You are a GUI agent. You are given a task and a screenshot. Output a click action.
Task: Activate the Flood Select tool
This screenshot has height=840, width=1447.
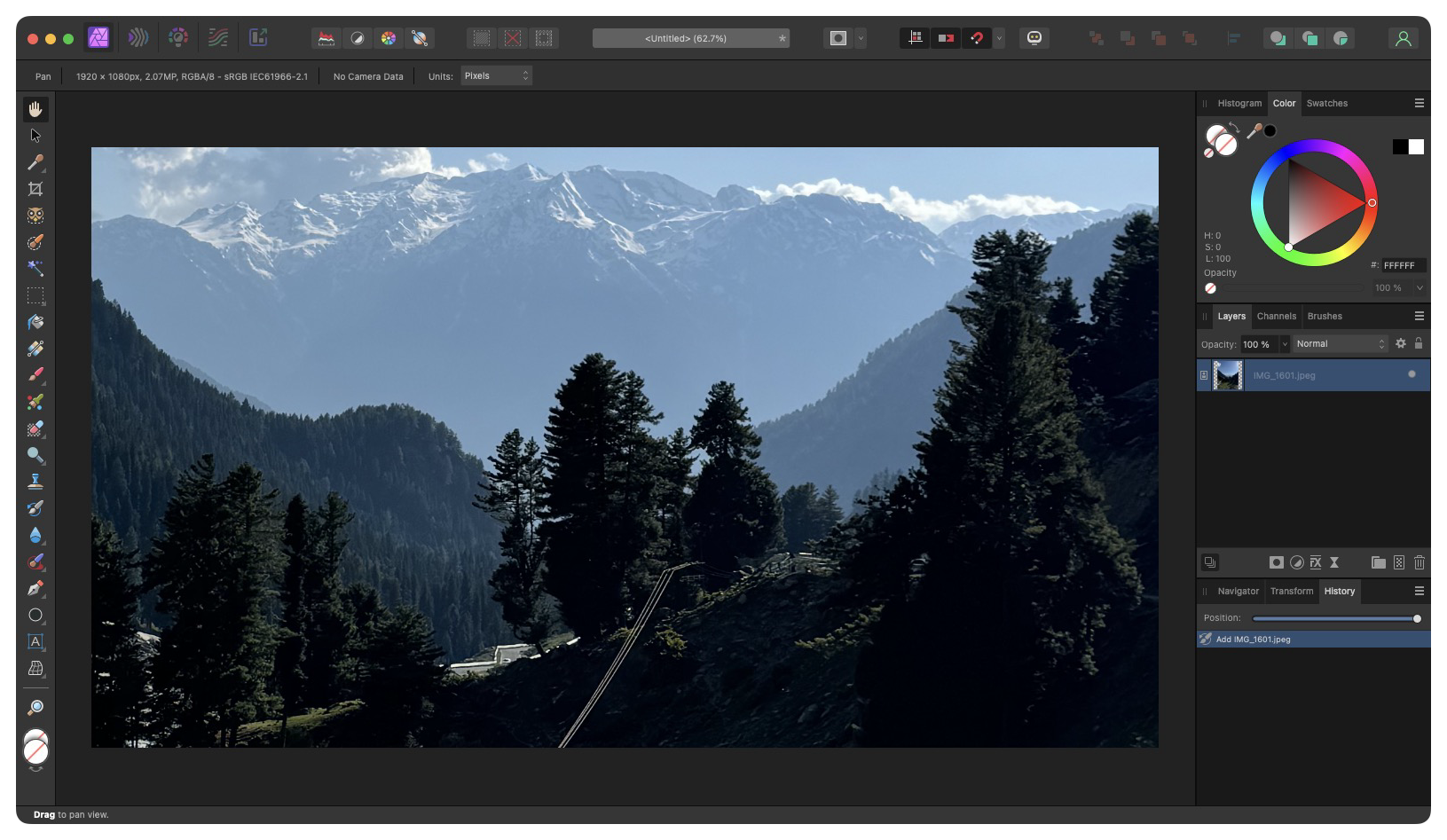[x=35, y=269]
